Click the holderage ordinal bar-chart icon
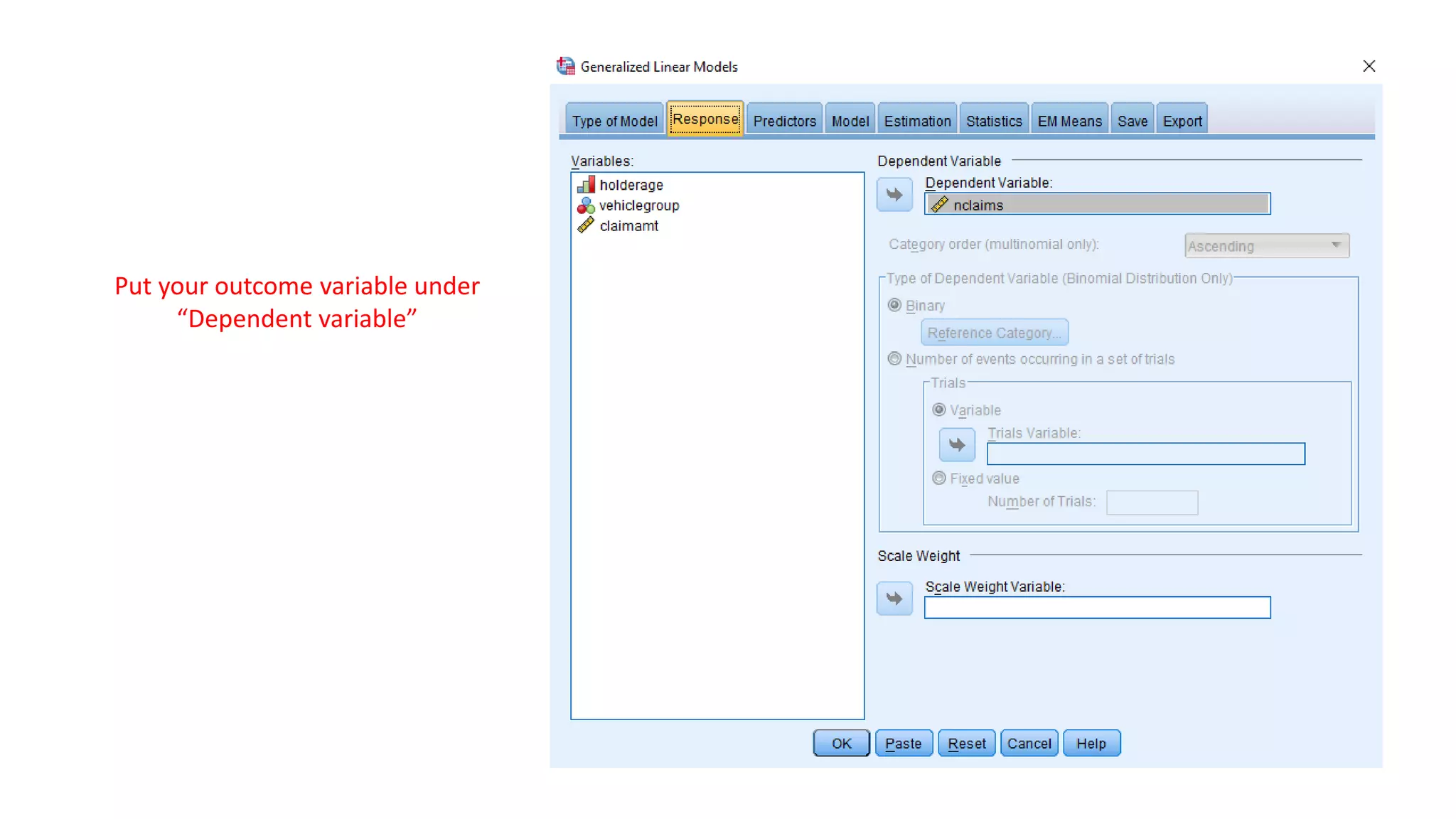Image resolution: width=1456 pixels, height=819 pixels. pos(586,185)
